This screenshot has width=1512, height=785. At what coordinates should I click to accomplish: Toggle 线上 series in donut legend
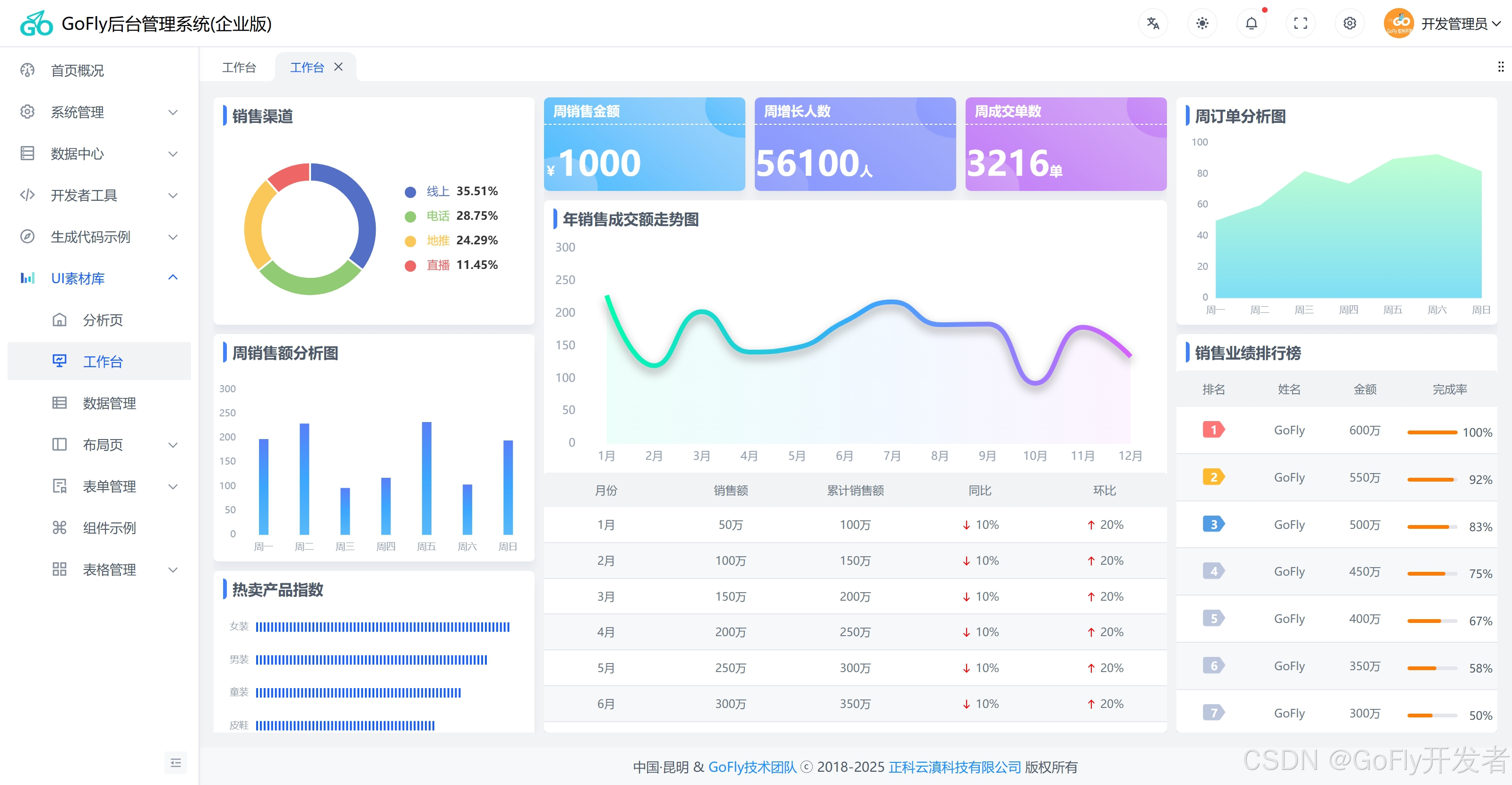[437, 191]
